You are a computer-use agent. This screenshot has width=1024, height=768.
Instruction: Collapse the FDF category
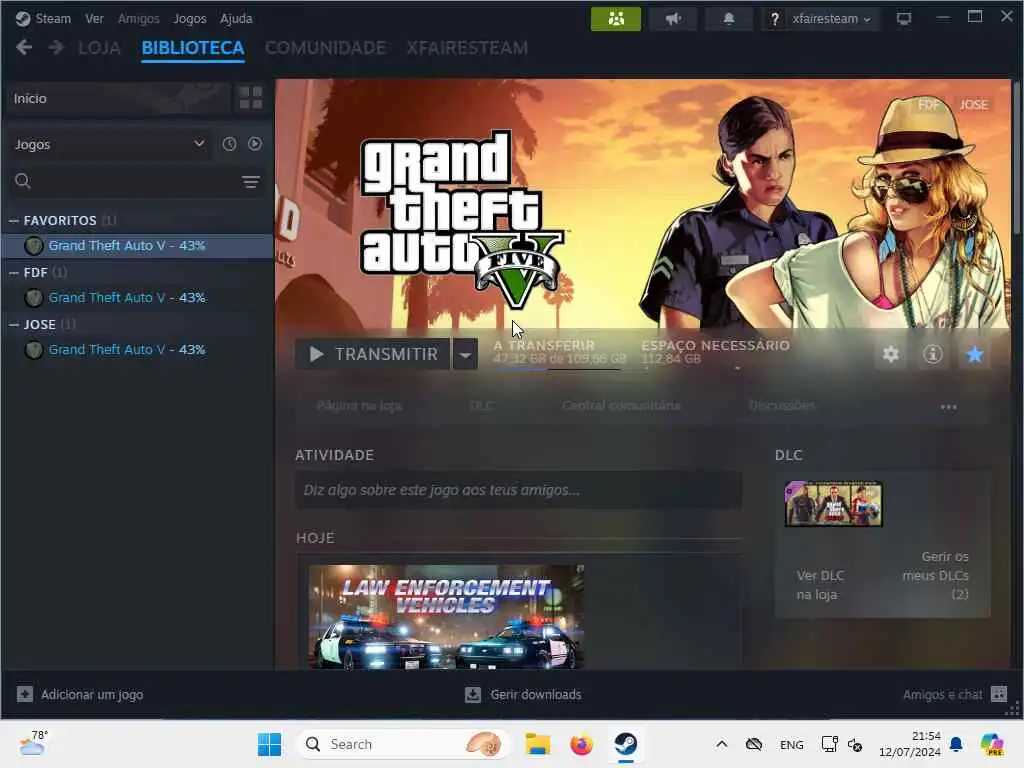14,272
